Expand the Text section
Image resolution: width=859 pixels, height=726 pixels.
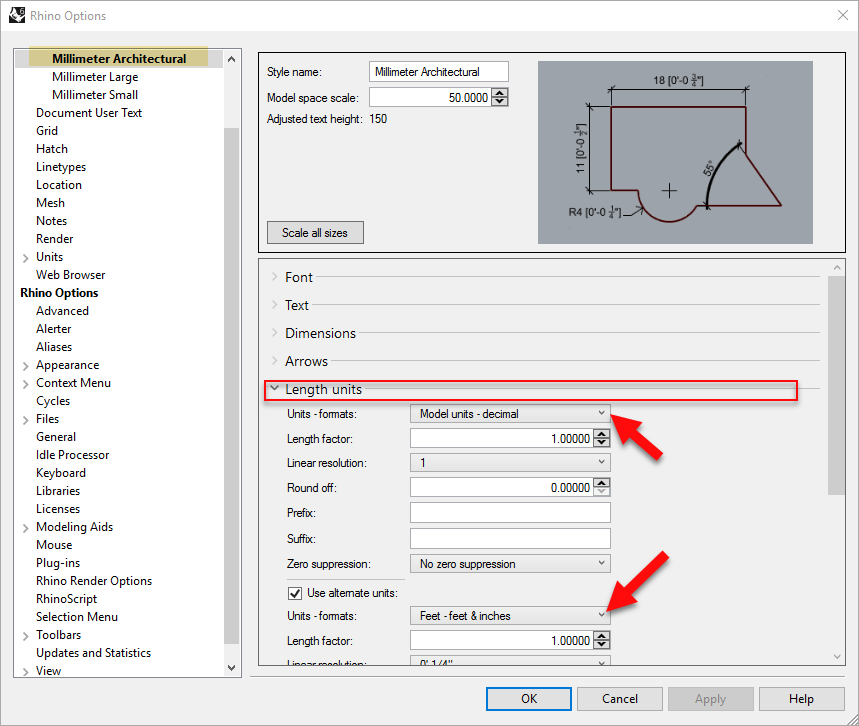[x=274, y=305]
